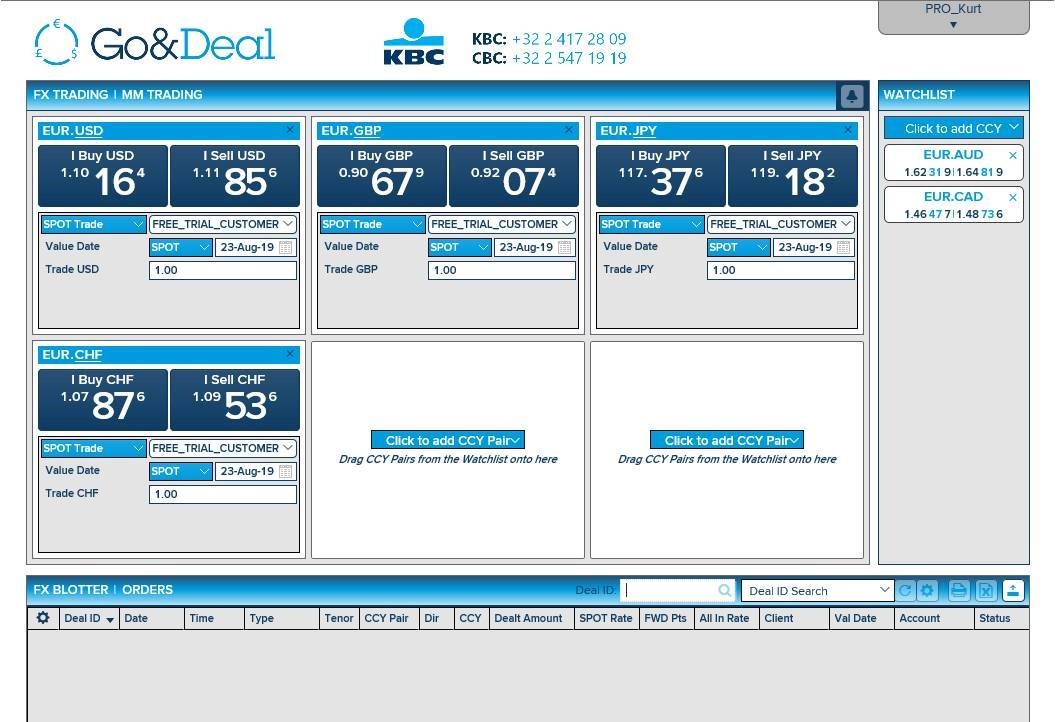Open column settings gear in blotter header
The image size is (1055, 722).
click(43, 618)
